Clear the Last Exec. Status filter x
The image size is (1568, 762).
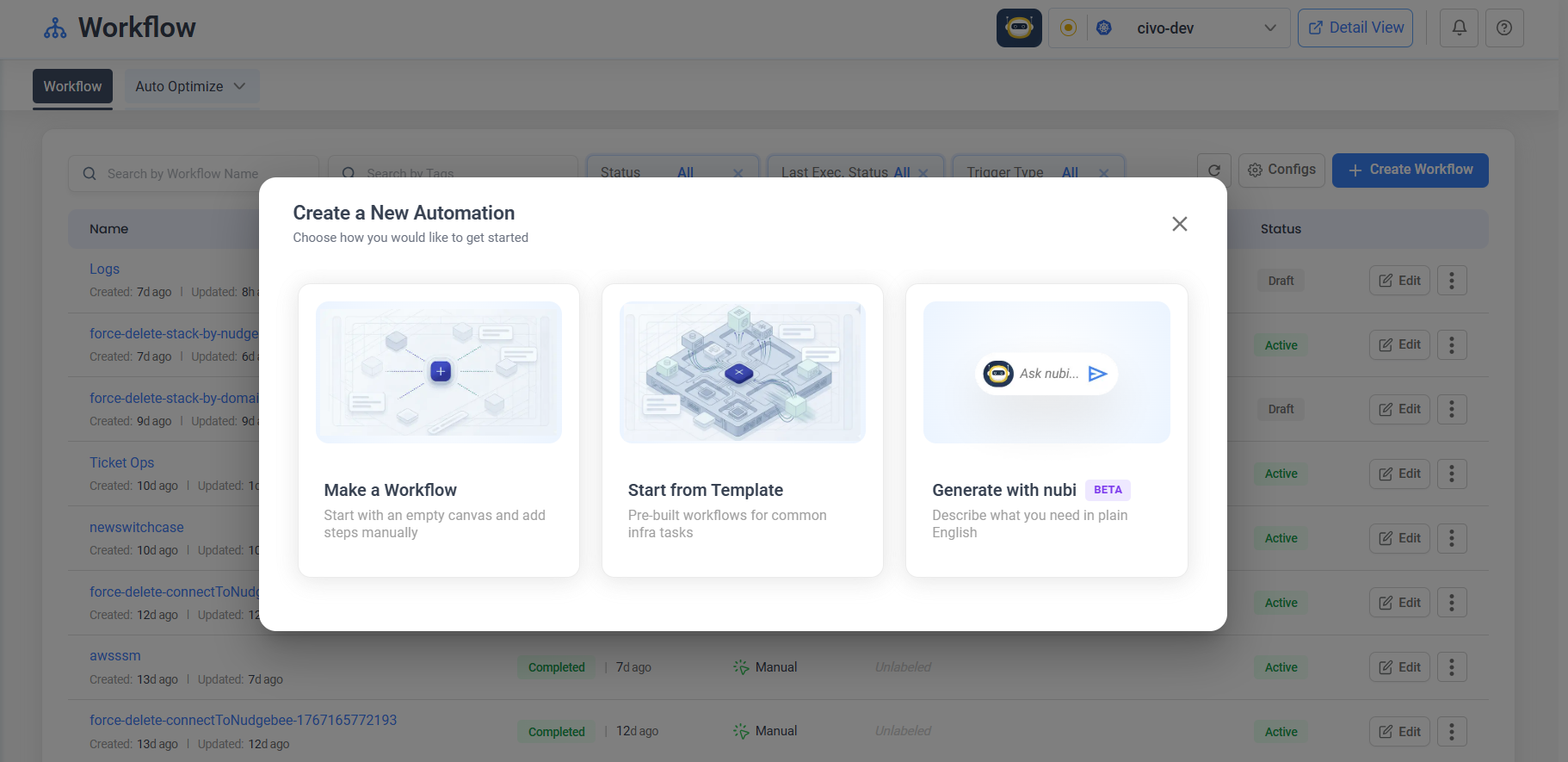point(923,173)
